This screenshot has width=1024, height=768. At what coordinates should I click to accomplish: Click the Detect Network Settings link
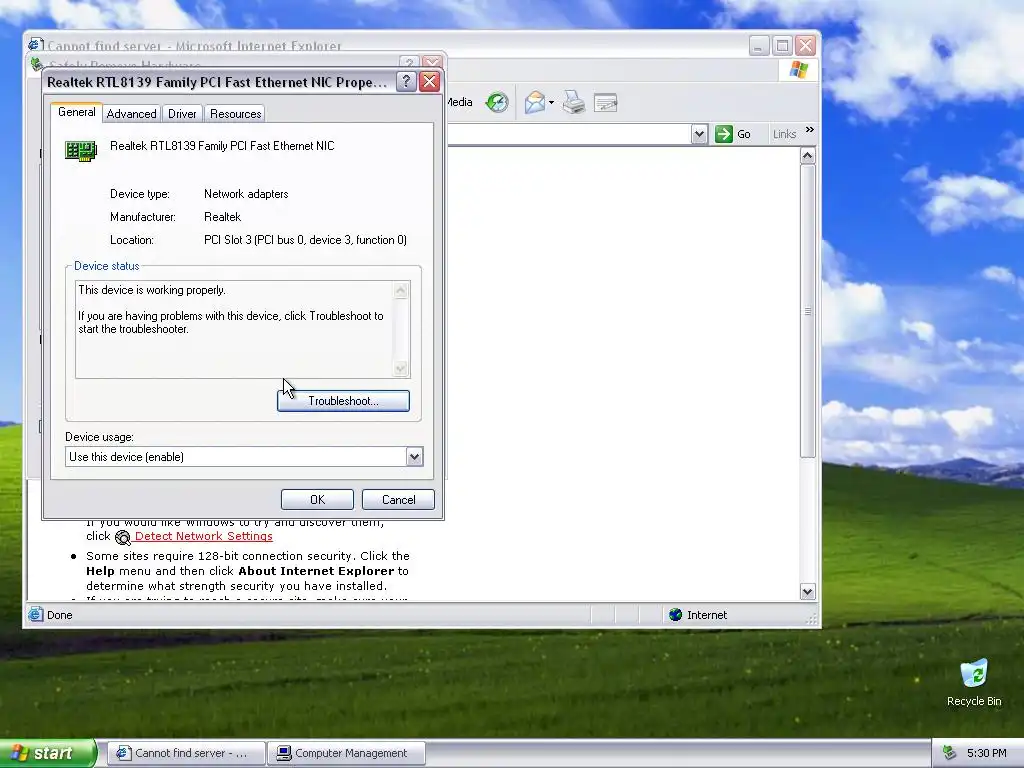(x=204, y=536)
